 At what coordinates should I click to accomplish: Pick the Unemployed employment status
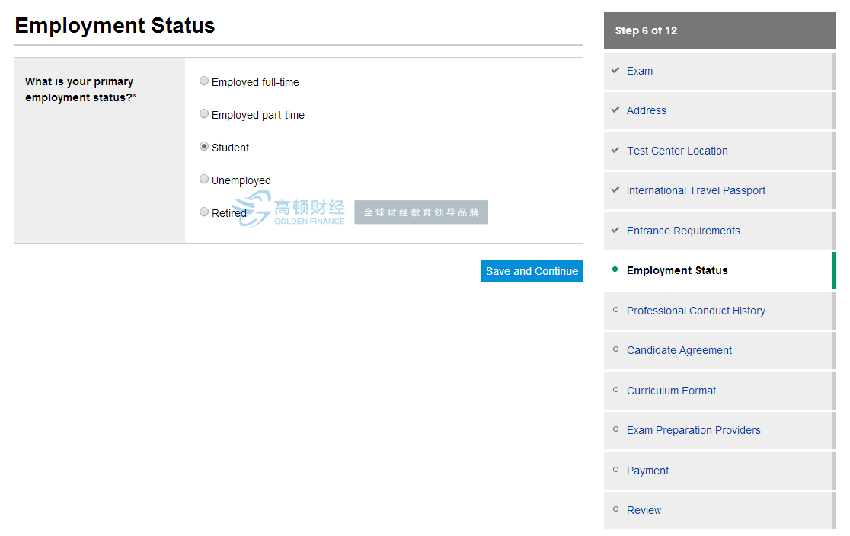pyautogui.click(x=205, y=179)
